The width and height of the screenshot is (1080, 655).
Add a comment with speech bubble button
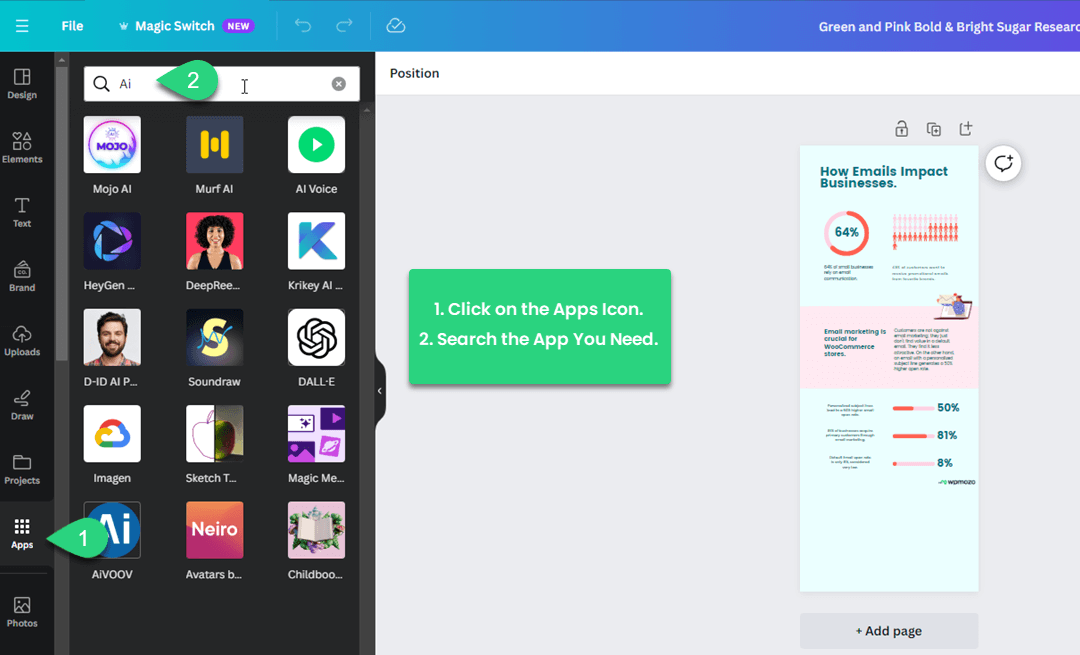pos(1003,164)
